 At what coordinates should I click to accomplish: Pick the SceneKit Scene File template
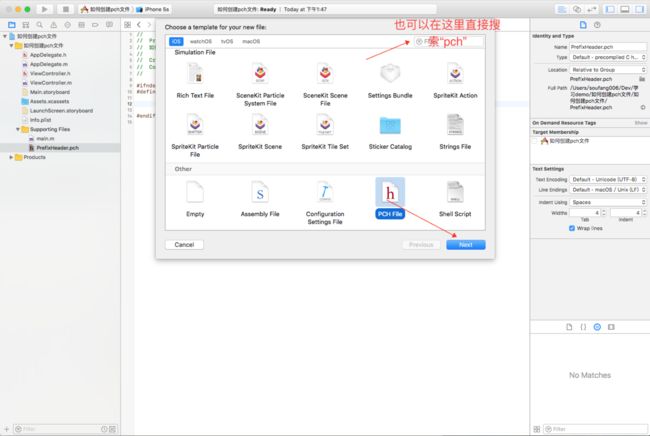tap(325, 85)
